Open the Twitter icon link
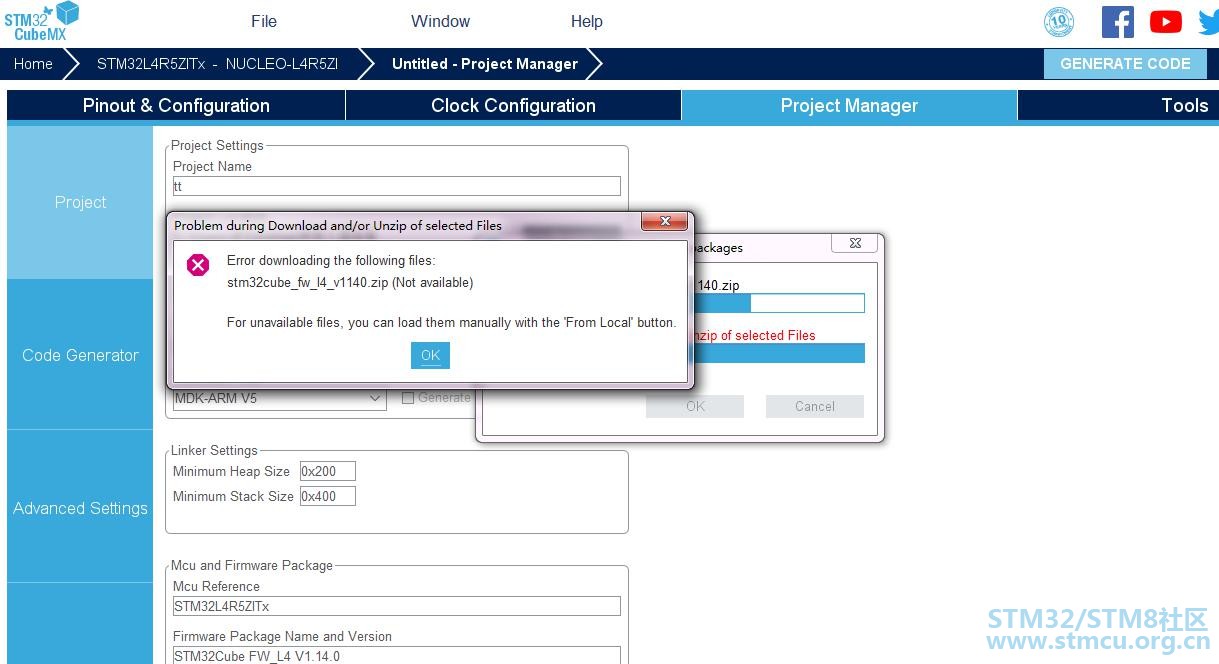 point(1209,22)
